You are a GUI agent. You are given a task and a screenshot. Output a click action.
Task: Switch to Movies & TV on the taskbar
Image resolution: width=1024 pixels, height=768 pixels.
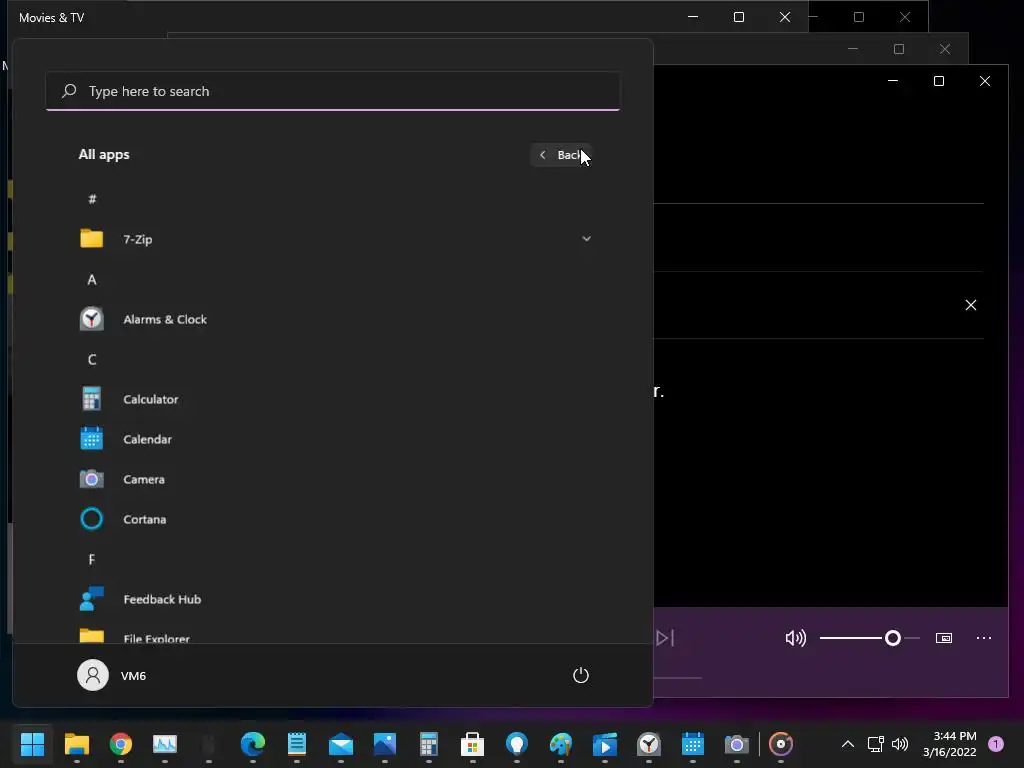pyautogui.click(x=605, y=744)
